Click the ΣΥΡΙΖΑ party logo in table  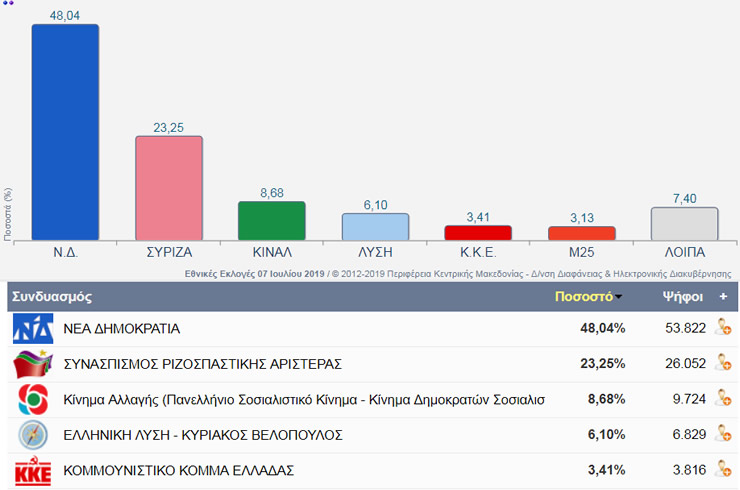click(x=28, y=363)
